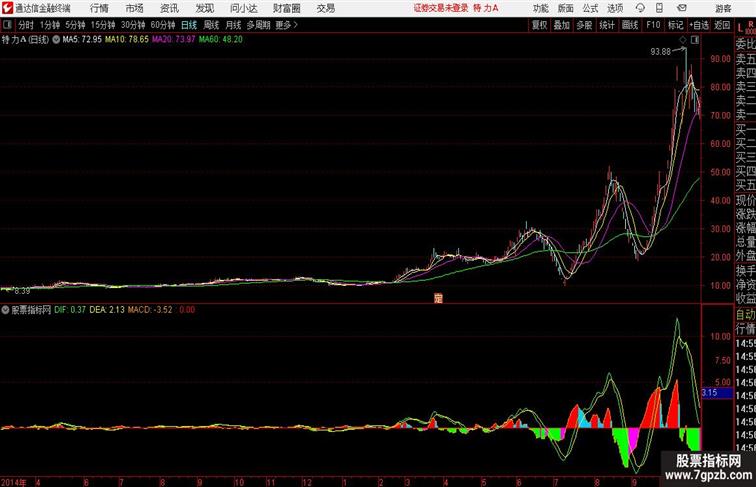Open the 功能 menu

click(x=540, y=8)
